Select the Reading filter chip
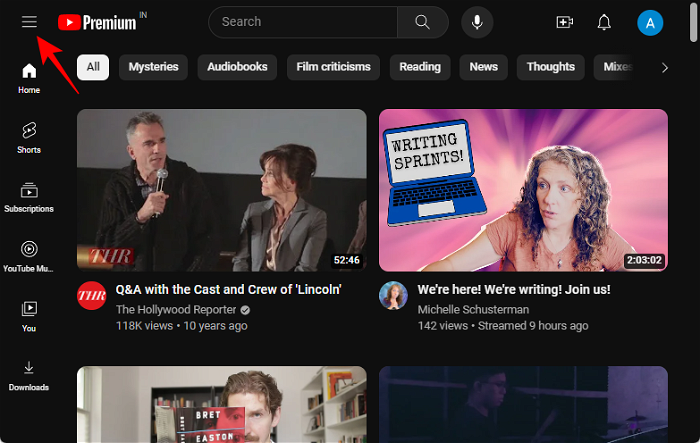 point(420,67)
